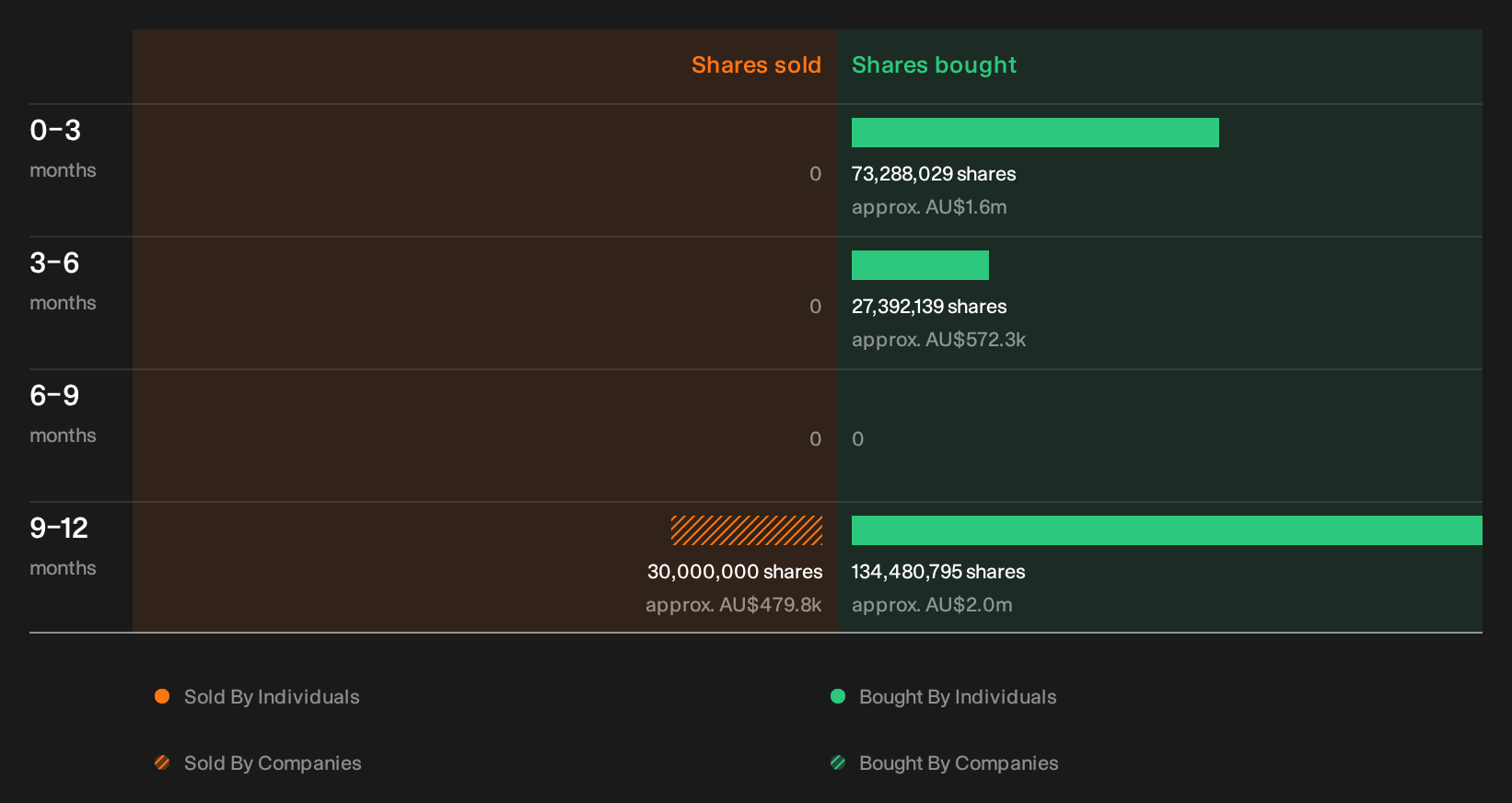Select the 73,288,029 shares value
The height and width of the screenshot is (803, 1512).
934,174
